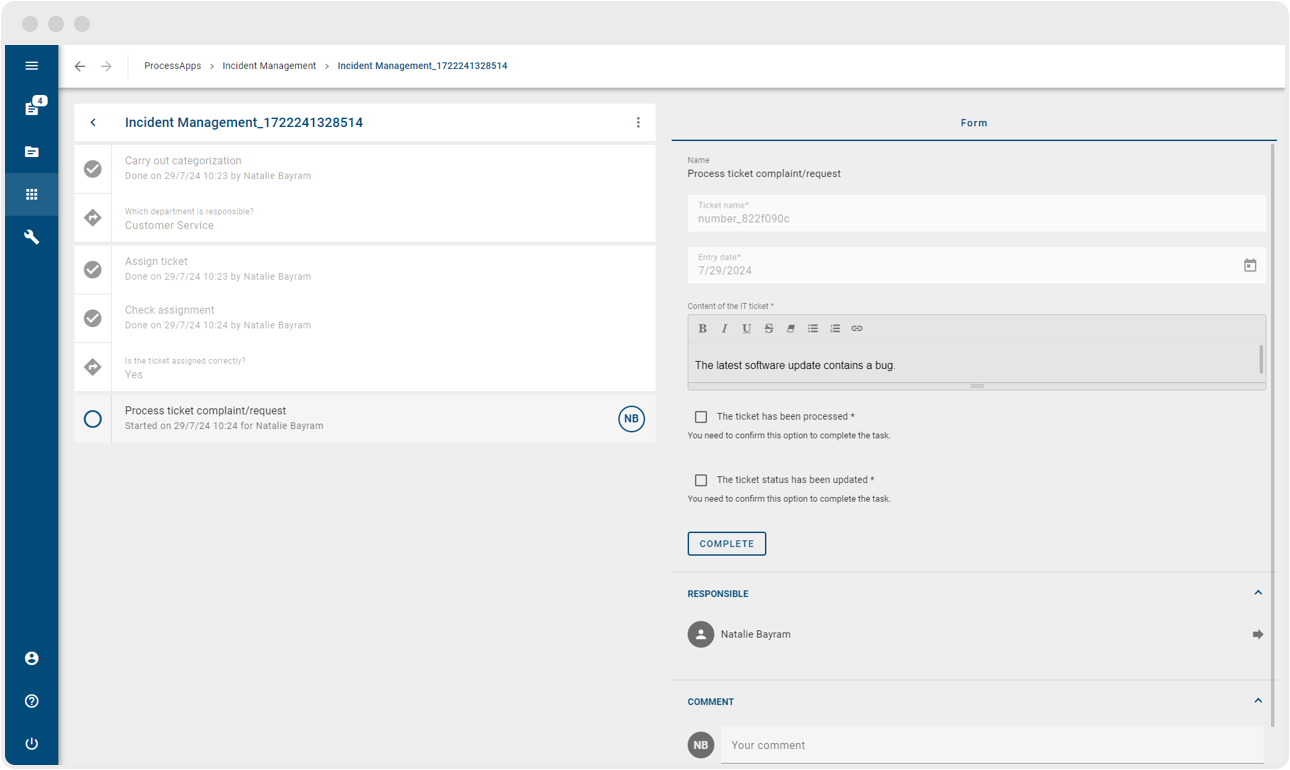The height and width of the screenshot is (770, 1290).
Task: Open the cases folder icon in sidebar
Action: point(32,152)
